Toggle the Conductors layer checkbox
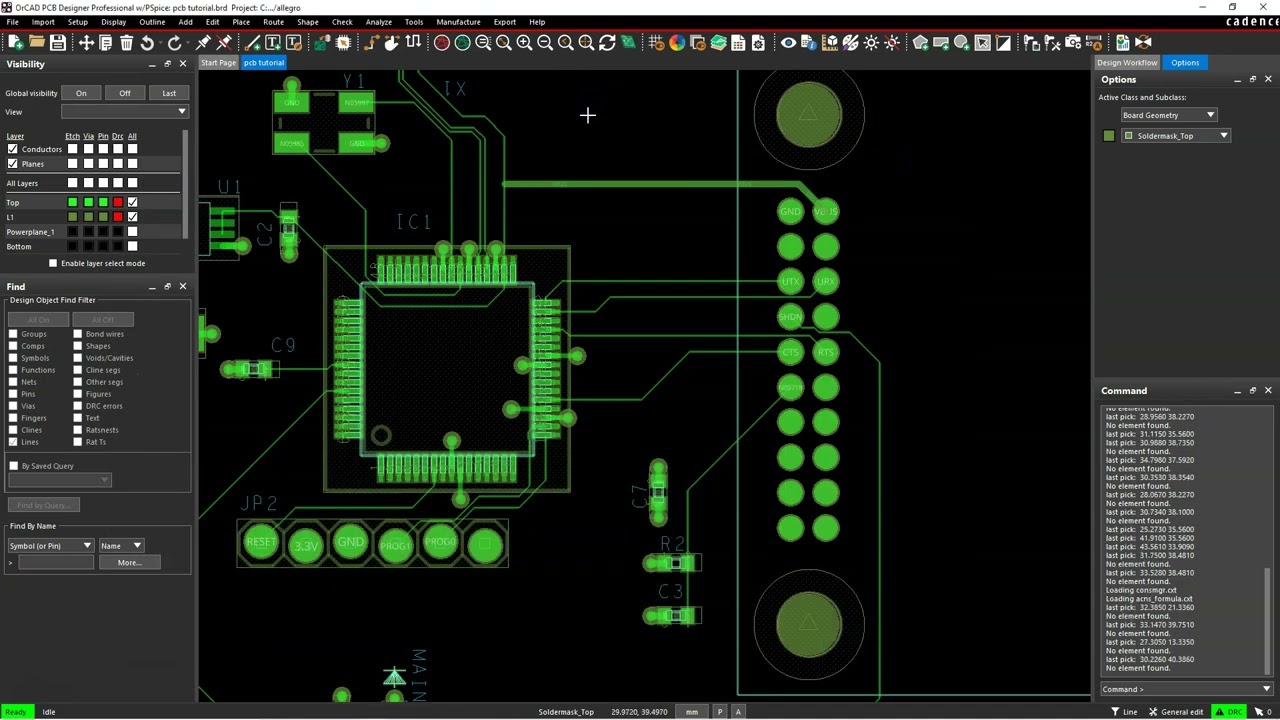The width and height of the screenshot is (1280, 720). click(13, 149)
